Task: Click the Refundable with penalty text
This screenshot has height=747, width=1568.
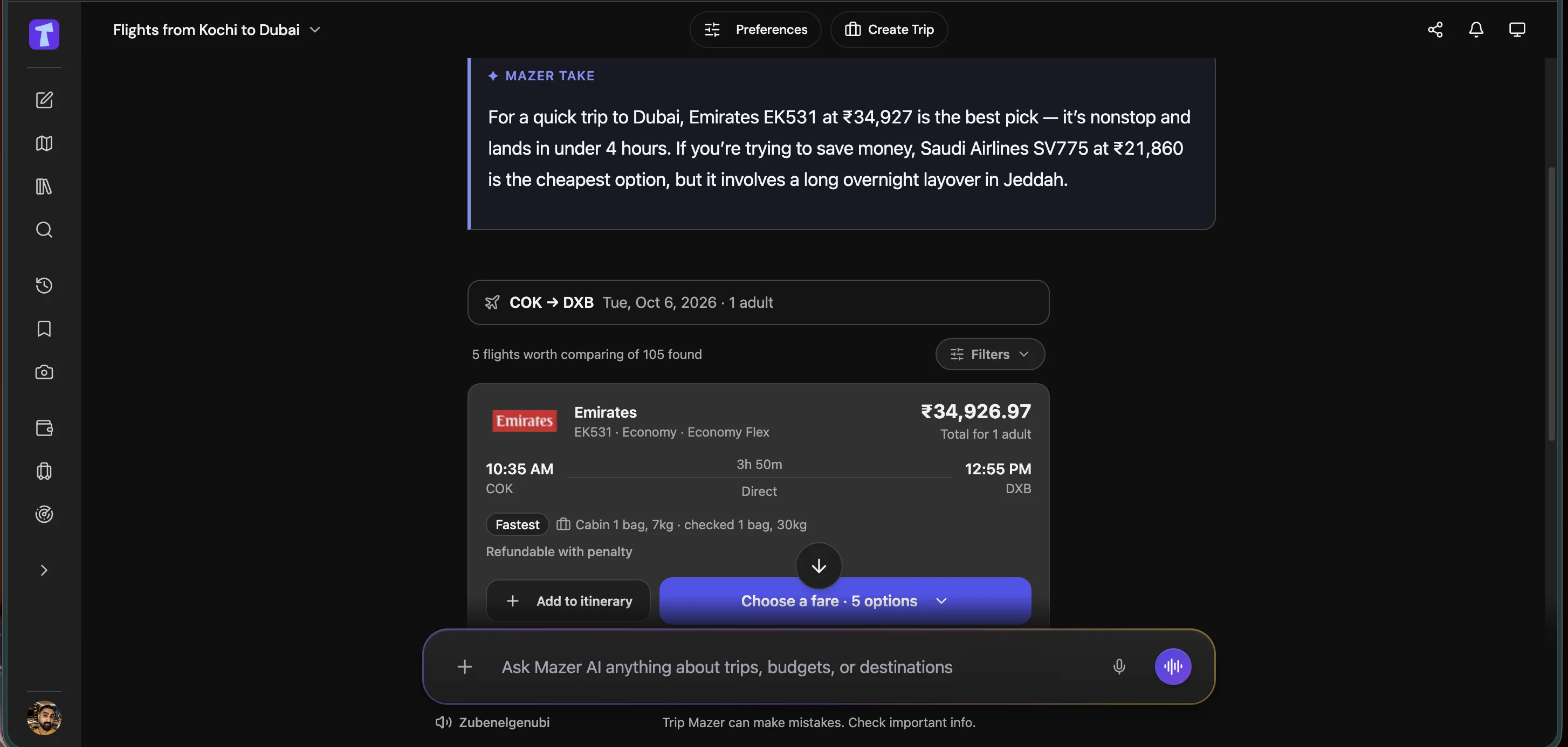Action: [x=559, y=552]
